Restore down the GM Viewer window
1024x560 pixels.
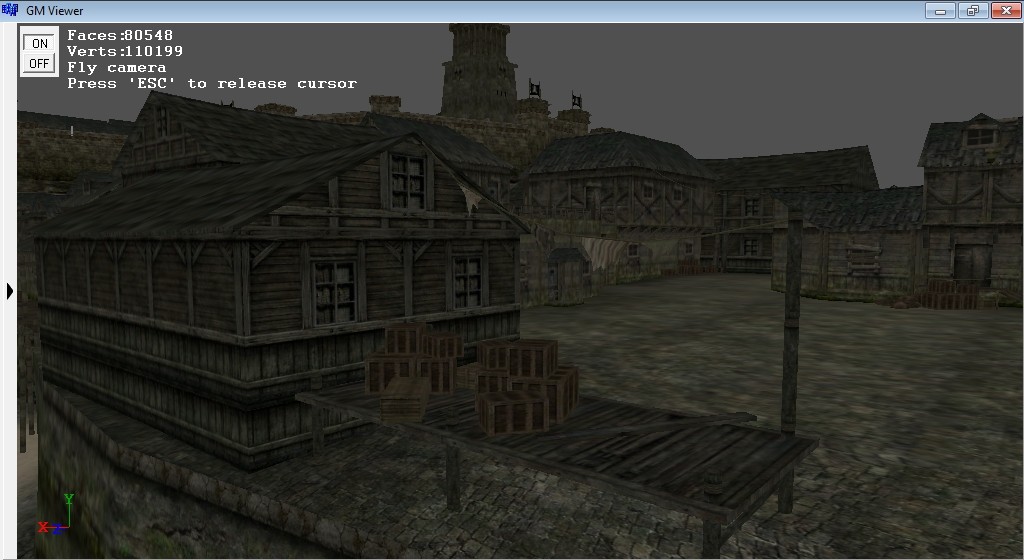[x=973, y=10]
